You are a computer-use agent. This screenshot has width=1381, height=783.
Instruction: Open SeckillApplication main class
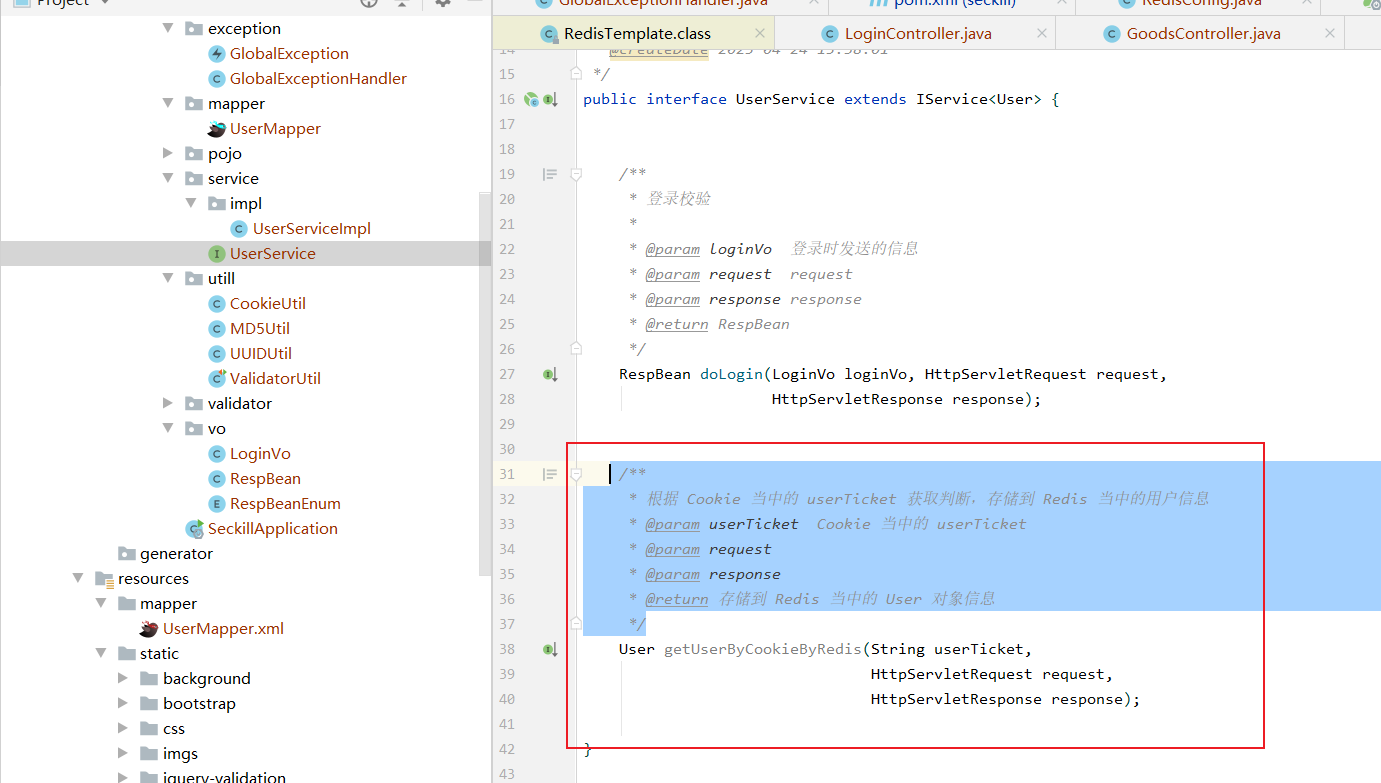tap(272, 528)
